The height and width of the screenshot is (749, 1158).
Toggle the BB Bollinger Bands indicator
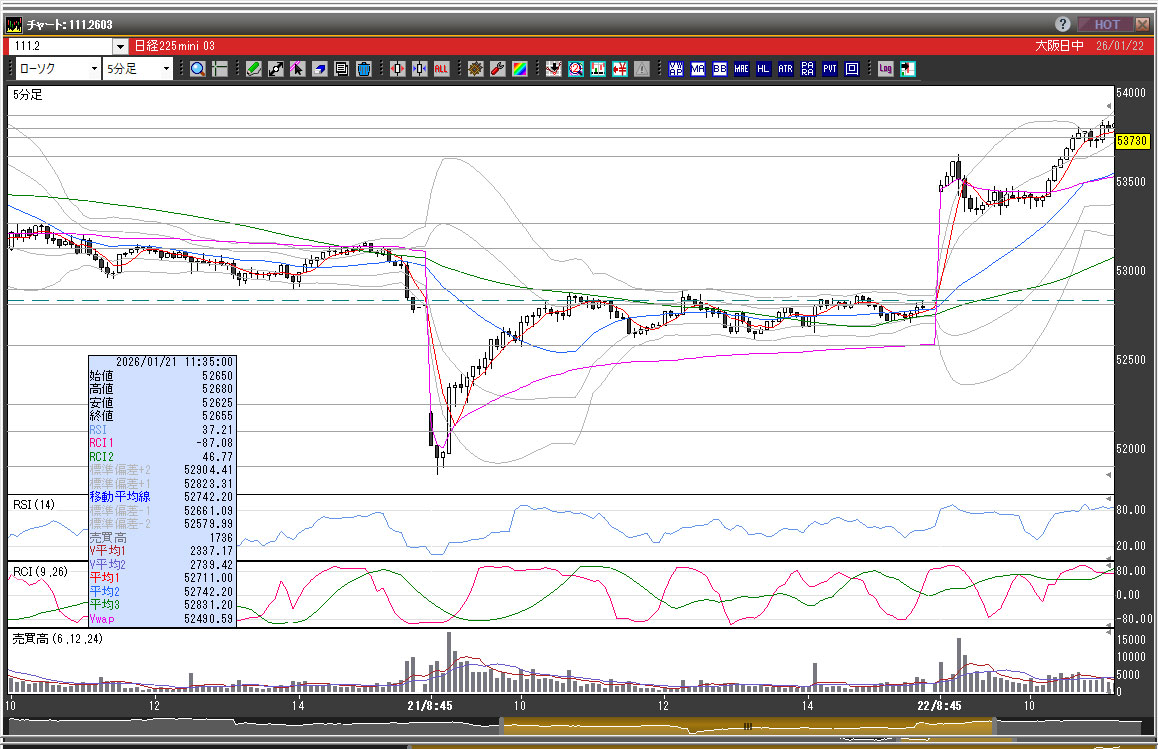720,69
